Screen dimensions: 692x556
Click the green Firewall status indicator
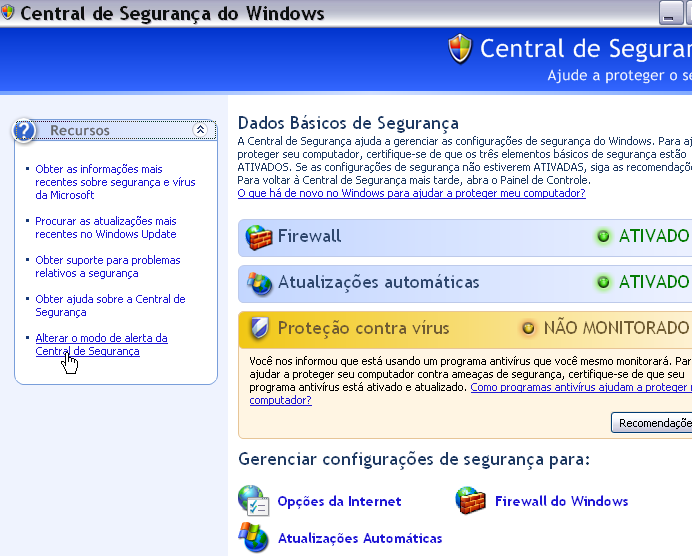(603, 236)
